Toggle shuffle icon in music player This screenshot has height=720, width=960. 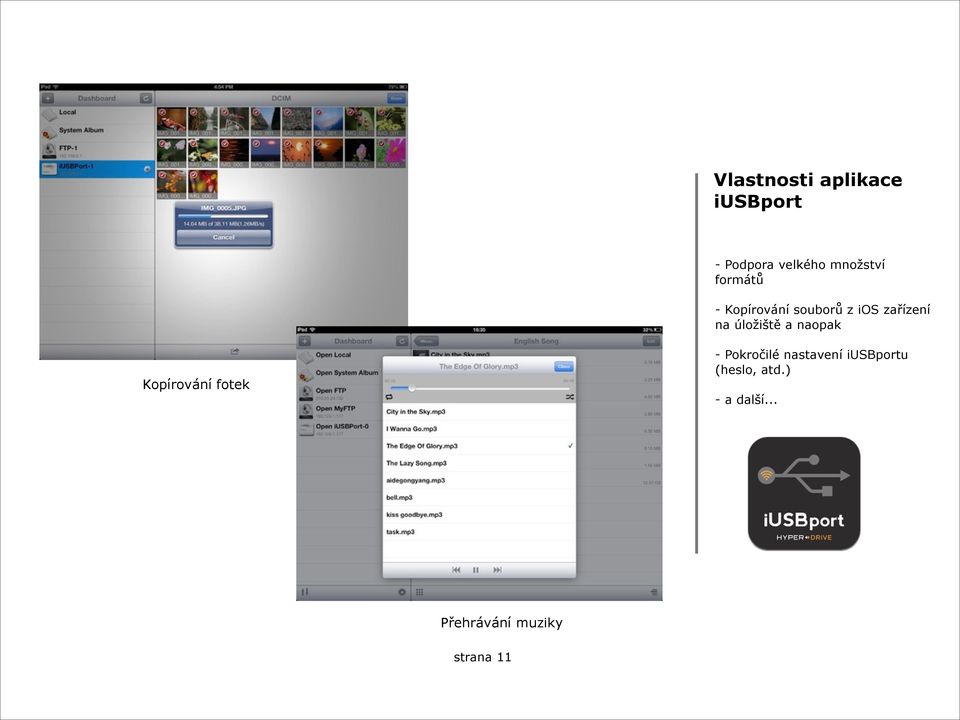pos(569,397)
